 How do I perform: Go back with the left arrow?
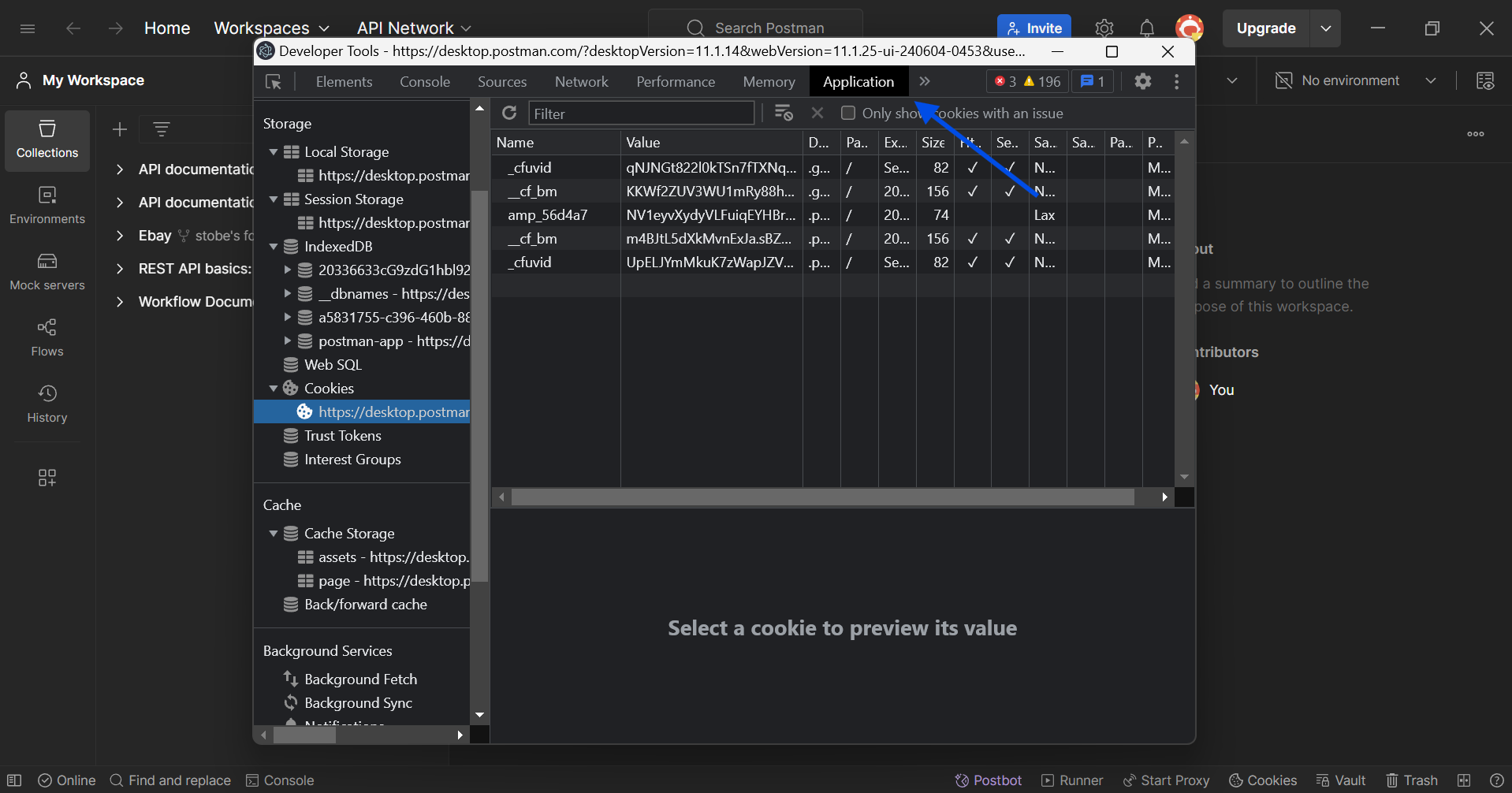pyautogui.click(x=73, y=28)
